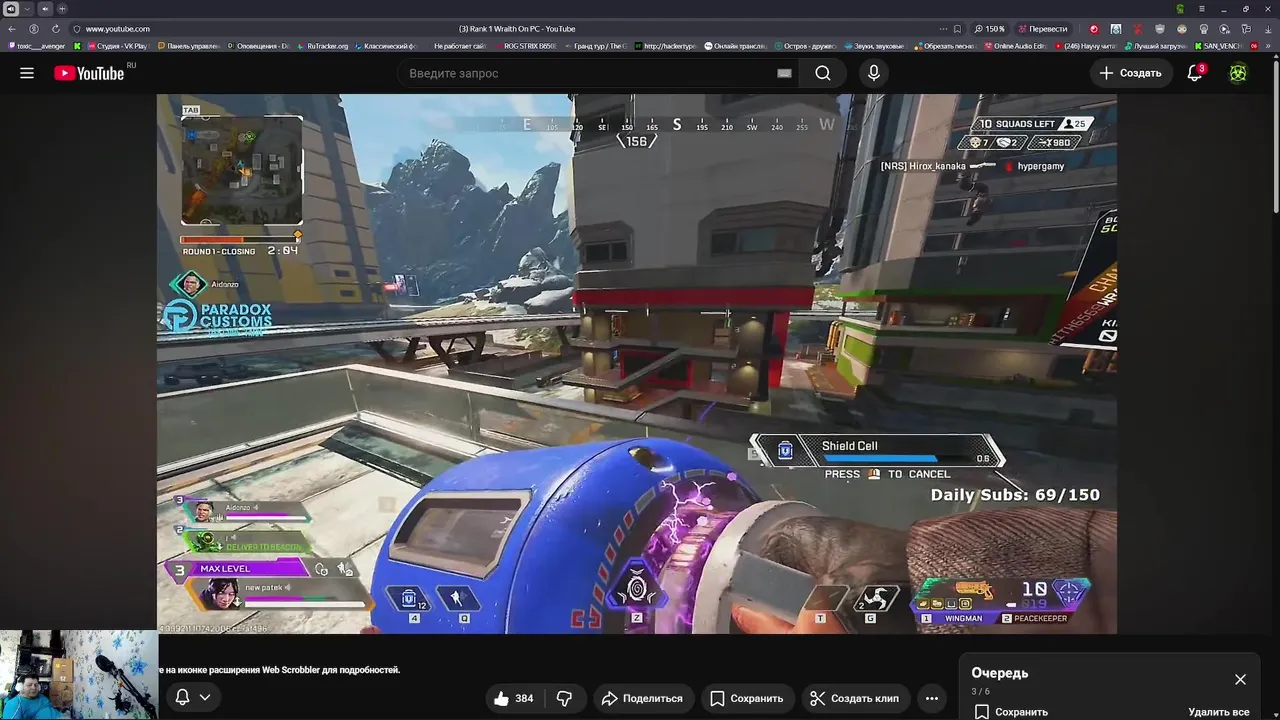The width and height of the screenshot is (1280, 720).
Task: Click 'Удалить все' in the queue
Action: tap(1219, 712)
